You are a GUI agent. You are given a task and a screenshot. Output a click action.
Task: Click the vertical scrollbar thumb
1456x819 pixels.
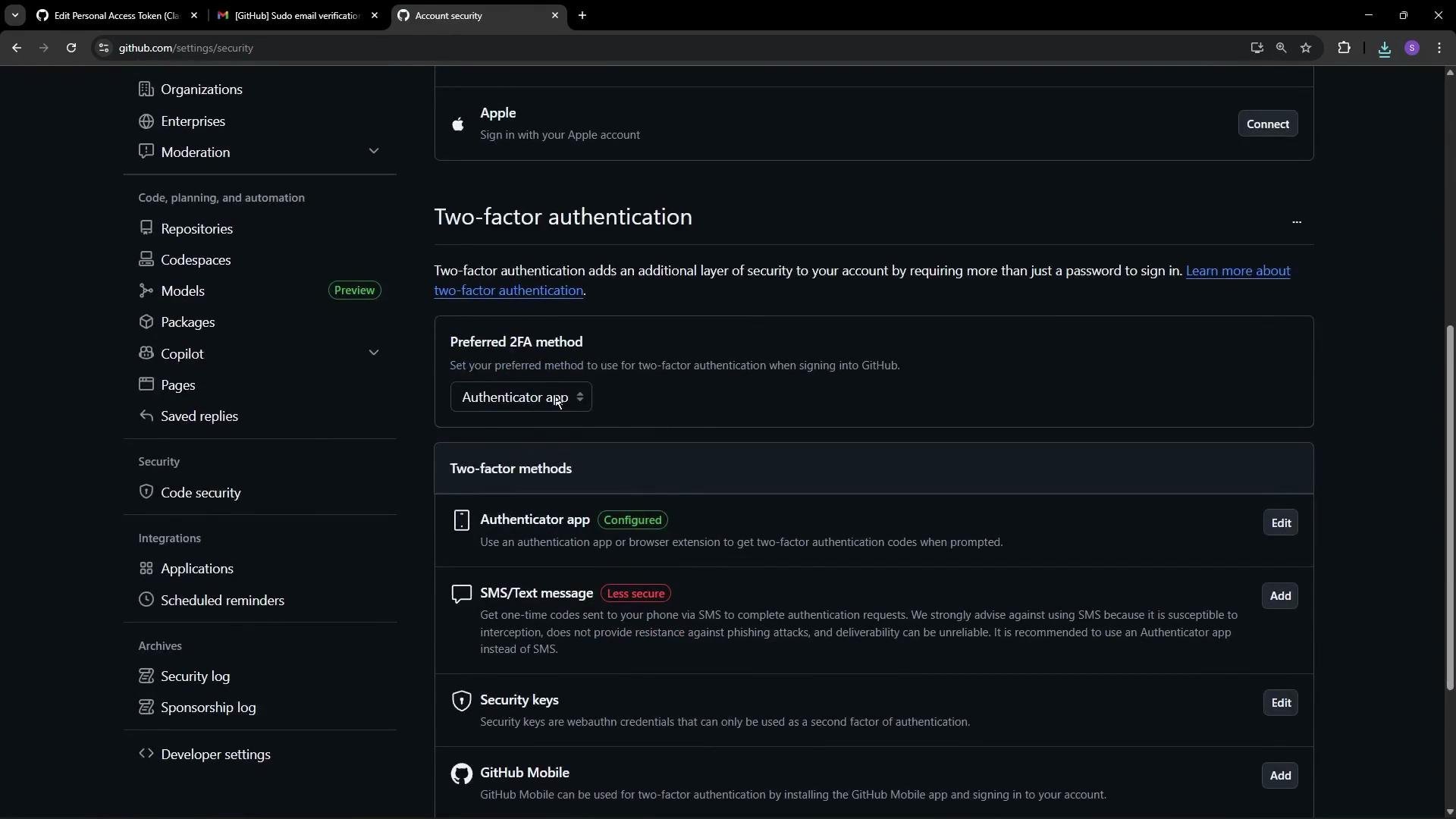coord(1450,508)
